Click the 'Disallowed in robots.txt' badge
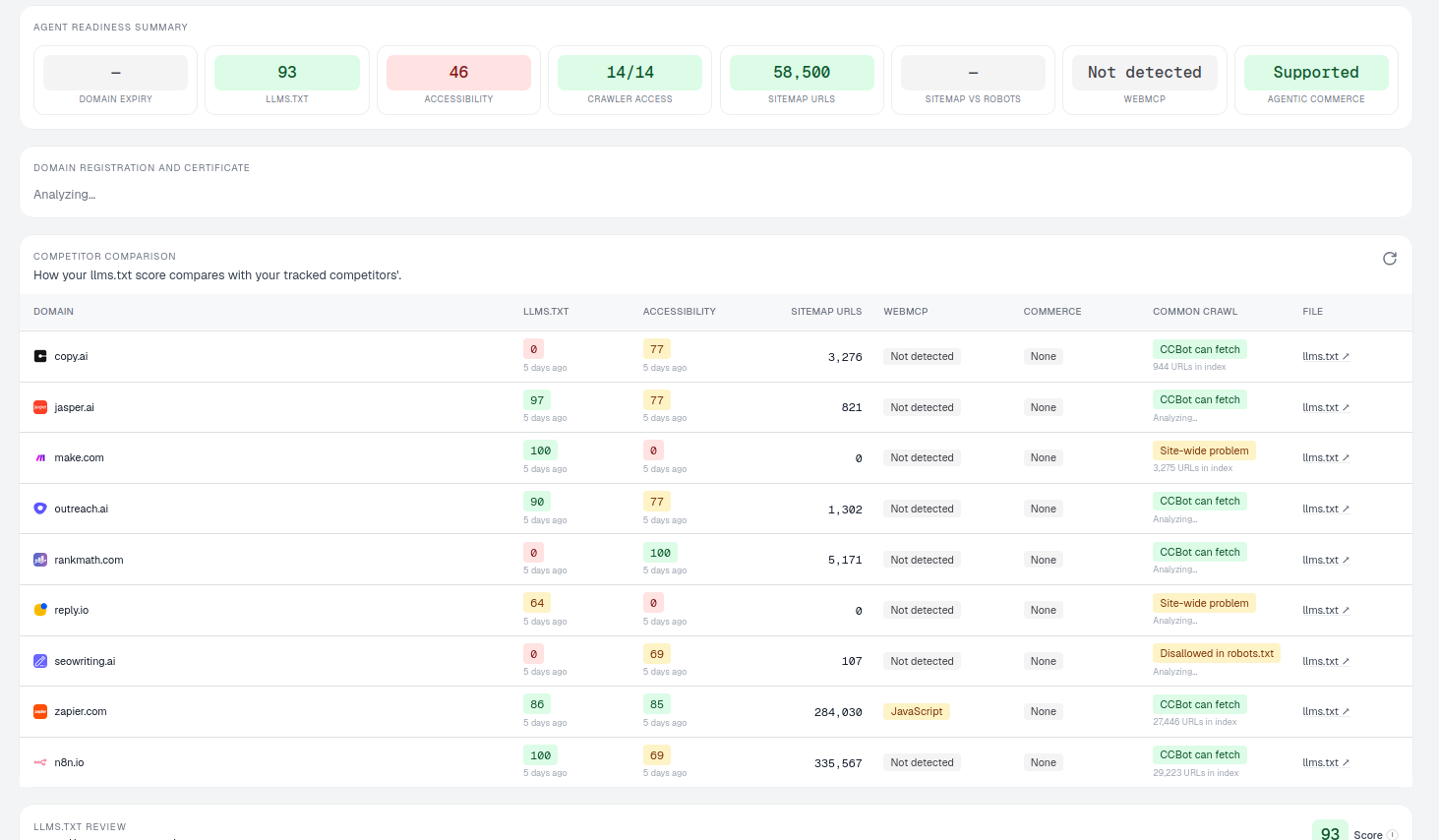 tap(1217, 653)
